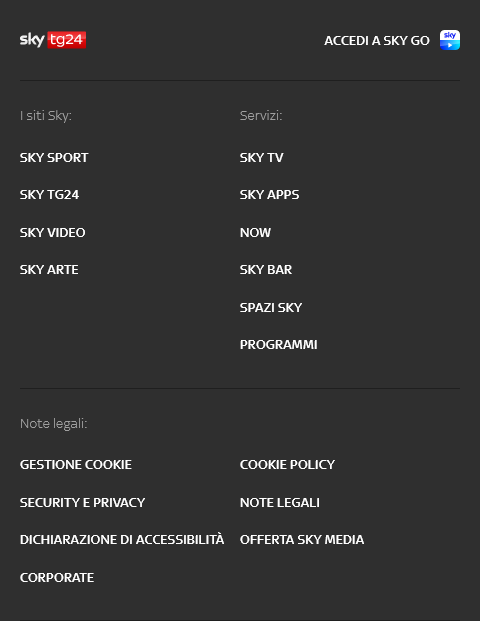Open Sky Arte site link
Screen dimensions: 480x621
pos(49,270)
